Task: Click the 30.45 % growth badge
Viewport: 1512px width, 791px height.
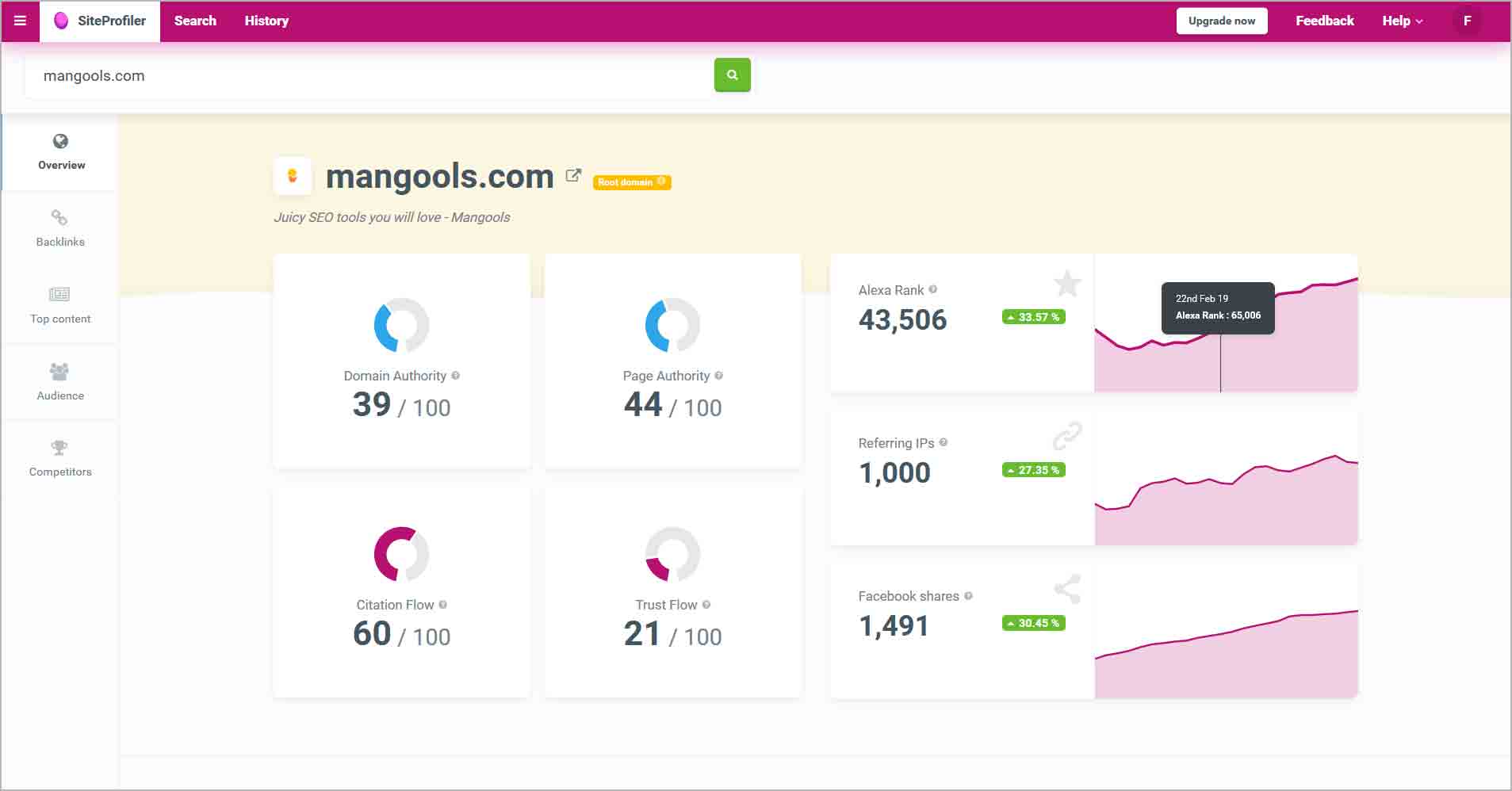Action: point(1034,623)
